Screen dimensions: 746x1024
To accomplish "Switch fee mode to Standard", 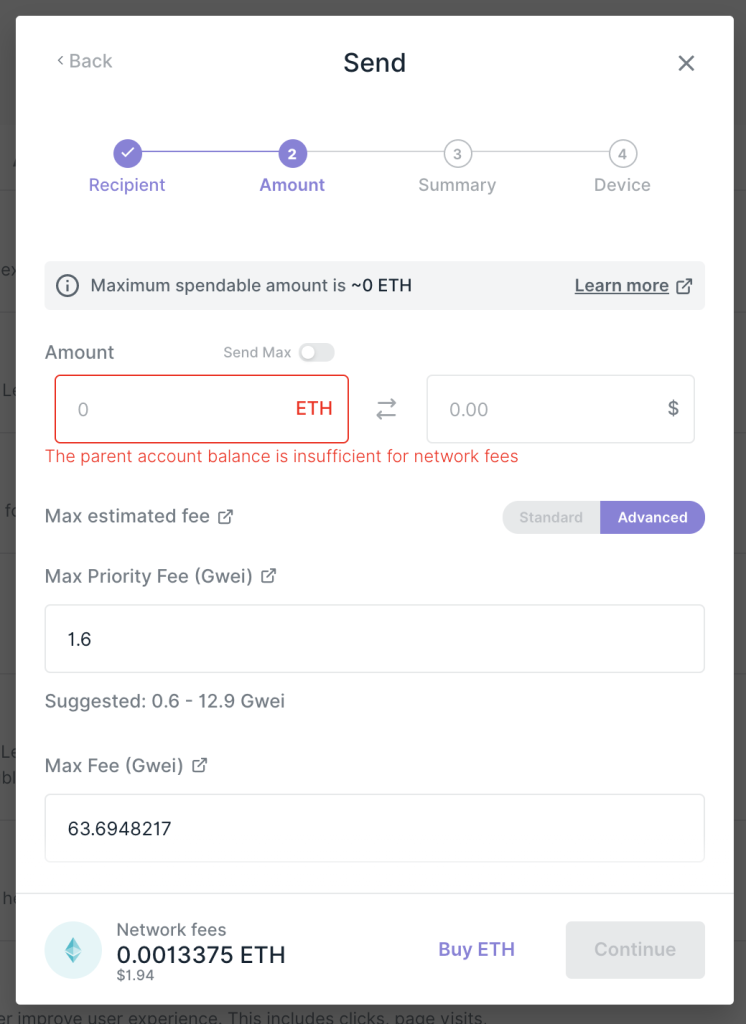I will (551, 517).
